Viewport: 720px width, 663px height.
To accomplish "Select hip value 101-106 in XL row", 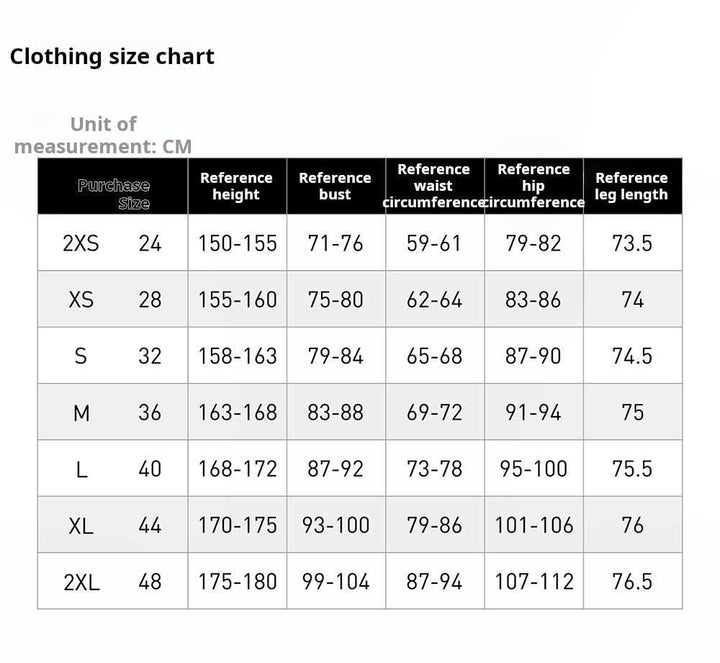I will tap(534, 525).
